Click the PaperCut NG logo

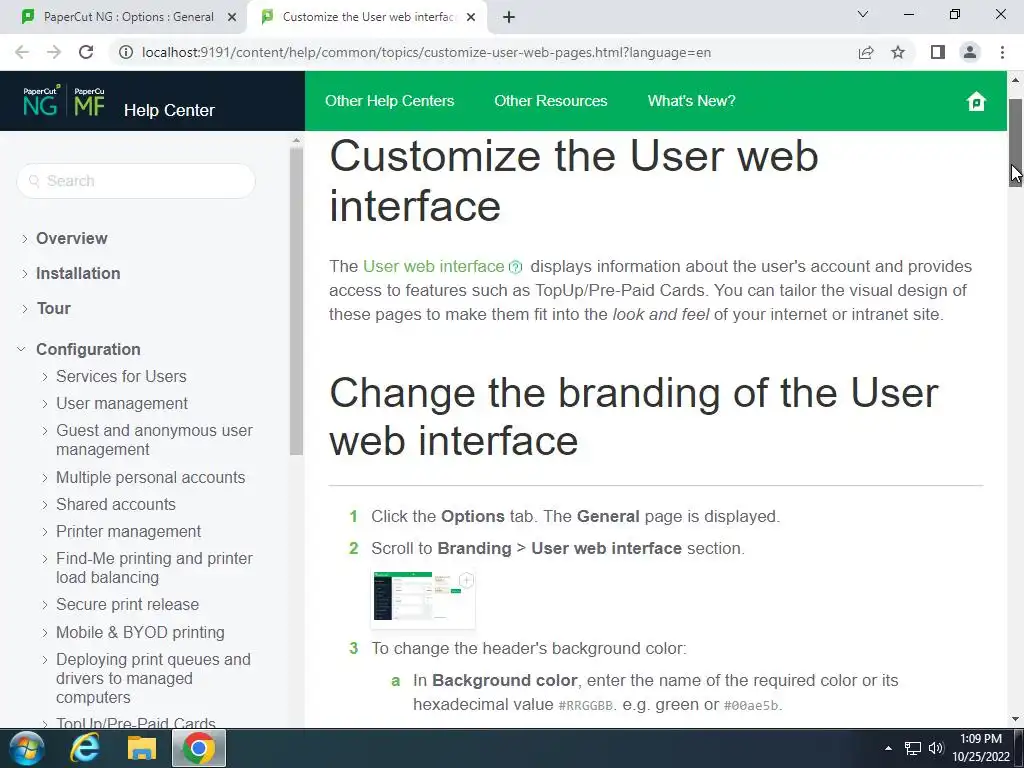pos(42,101)
